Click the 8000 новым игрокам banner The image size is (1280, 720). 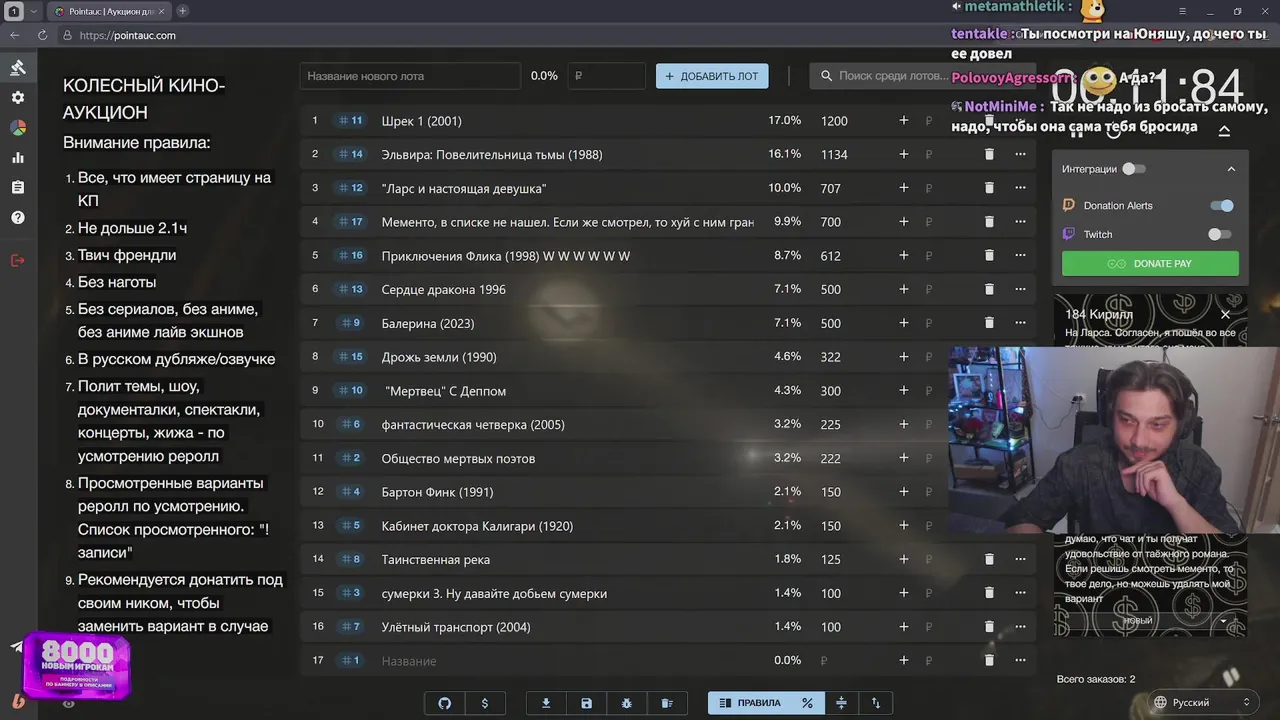pyautogui.click(x=77, y=665)
